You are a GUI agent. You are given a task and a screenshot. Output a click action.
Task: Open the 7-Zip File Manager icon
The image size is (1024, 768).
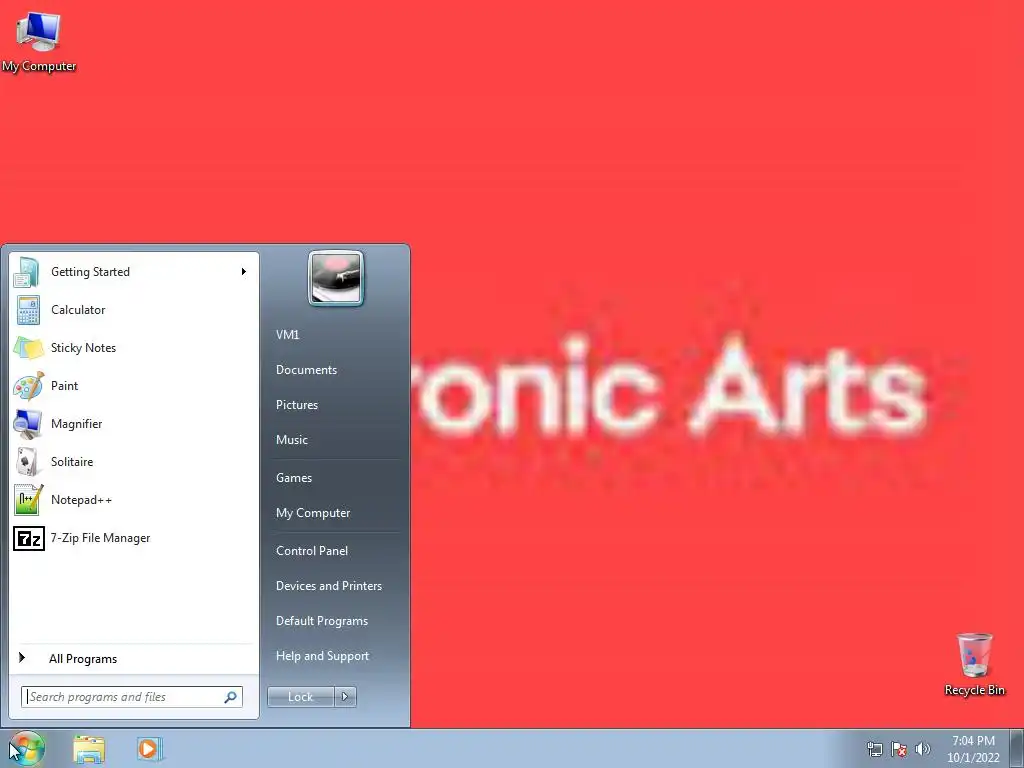click(x=29, y=538)
